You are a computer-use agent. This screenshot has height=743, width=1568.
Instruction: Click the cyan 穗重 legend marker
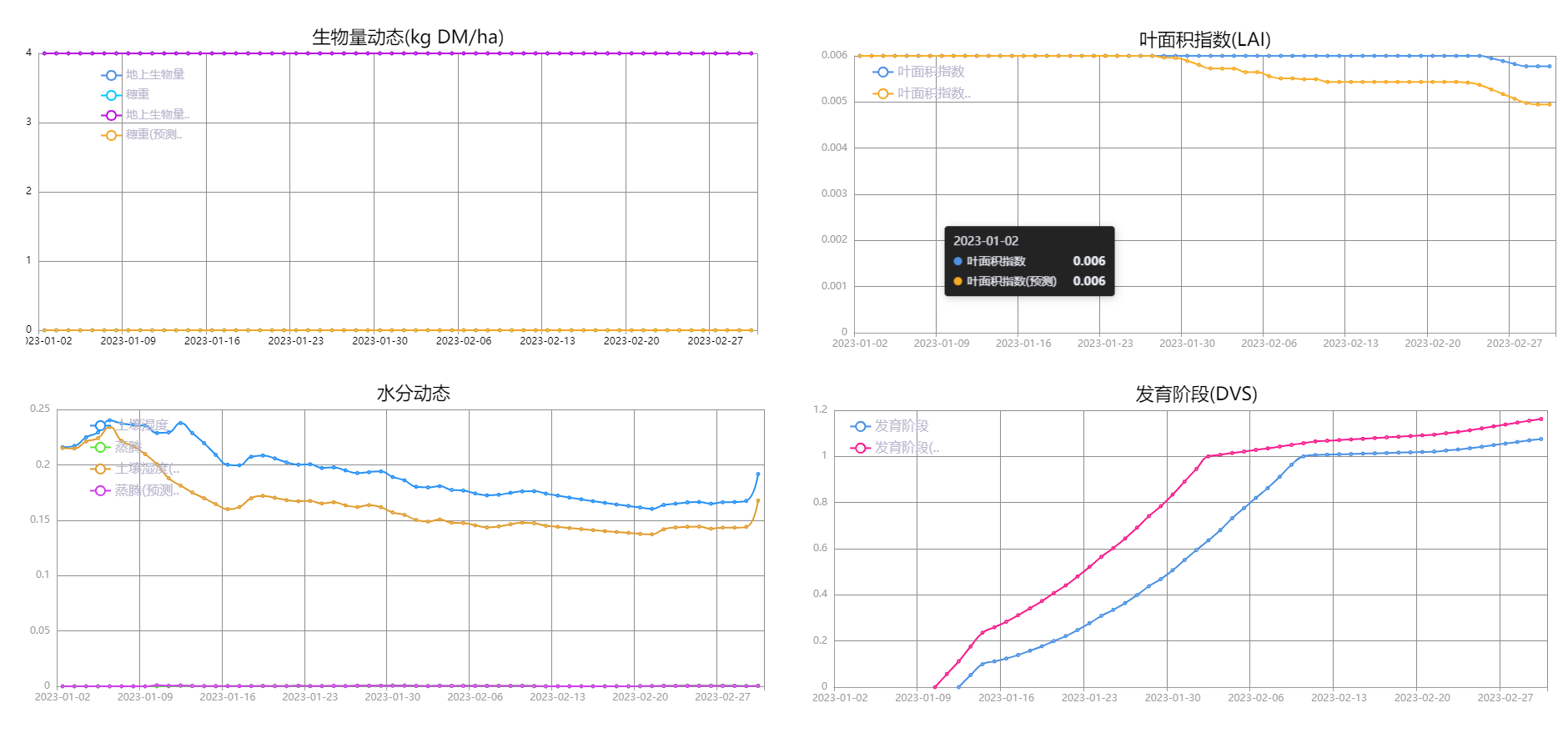point(111,95)
